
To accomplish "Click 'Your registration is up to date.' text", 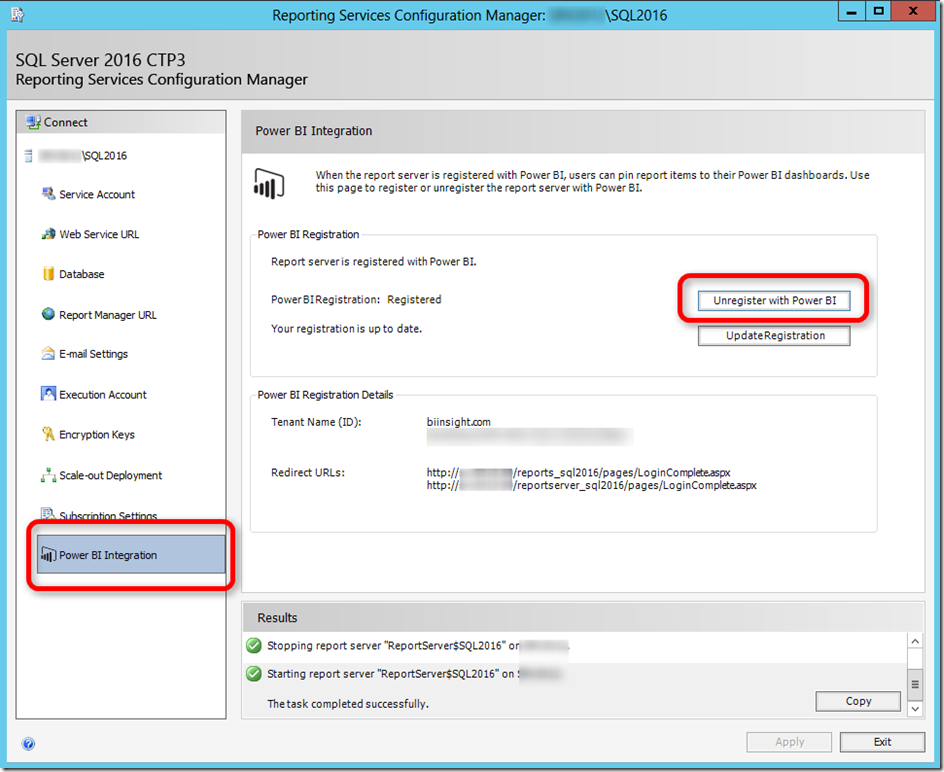I will click(346, 329).
